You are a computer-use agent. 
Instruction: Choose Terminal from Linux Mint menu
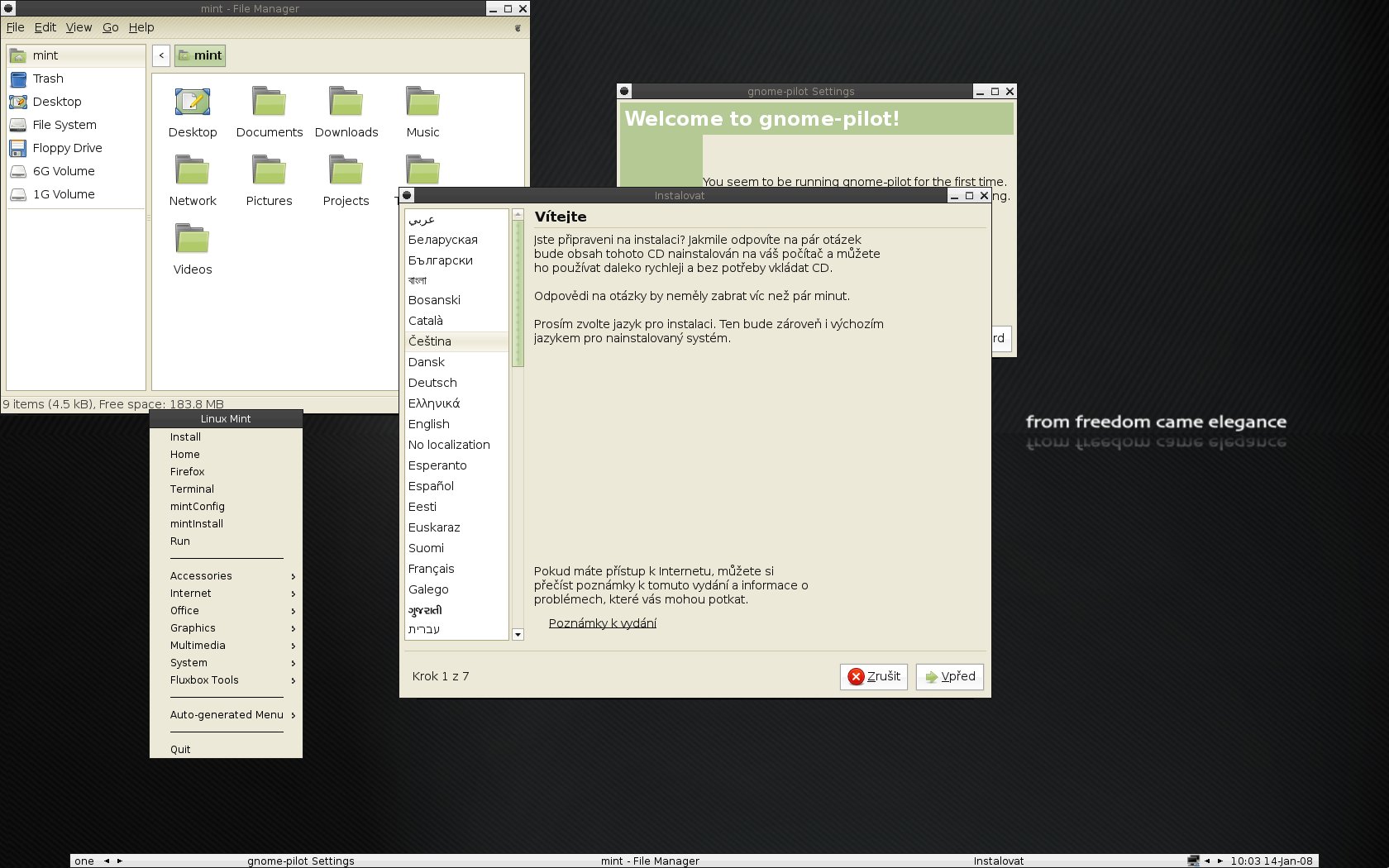coord(226,489)
